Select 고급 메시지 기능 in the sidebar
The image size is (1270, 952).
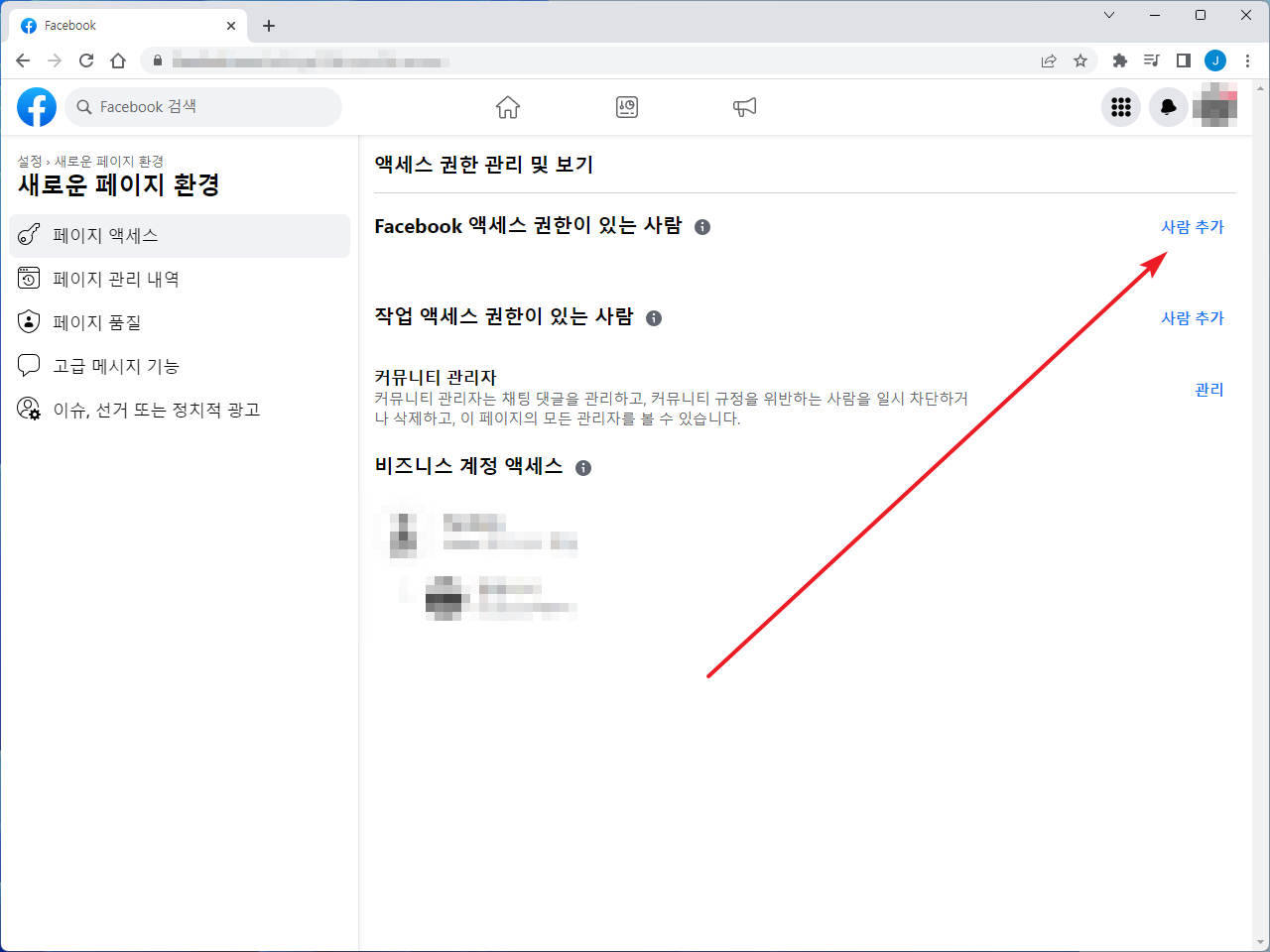[x=180, y=366]
